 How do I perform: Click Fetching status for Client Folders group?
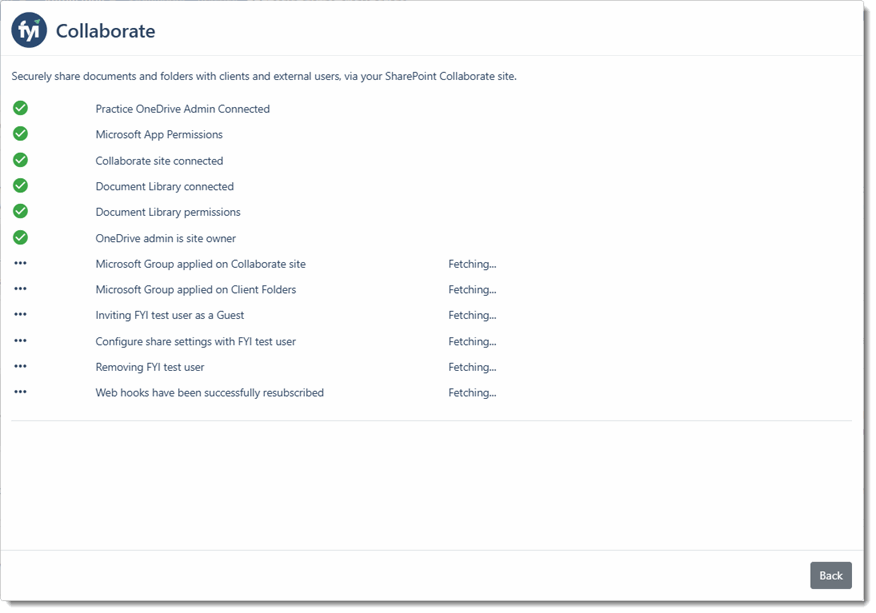pos(472,290)
